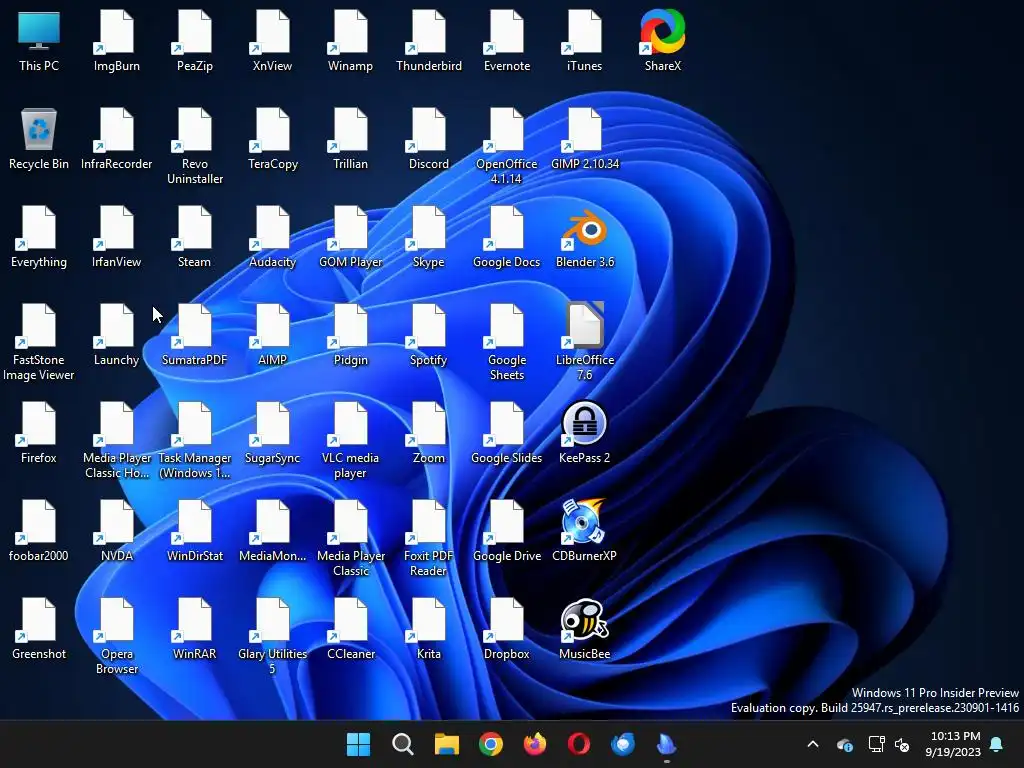The width and height of the screenshot is (1024, 768).
Task: Select the Google Drive shortcut
Action: point(507,530)
